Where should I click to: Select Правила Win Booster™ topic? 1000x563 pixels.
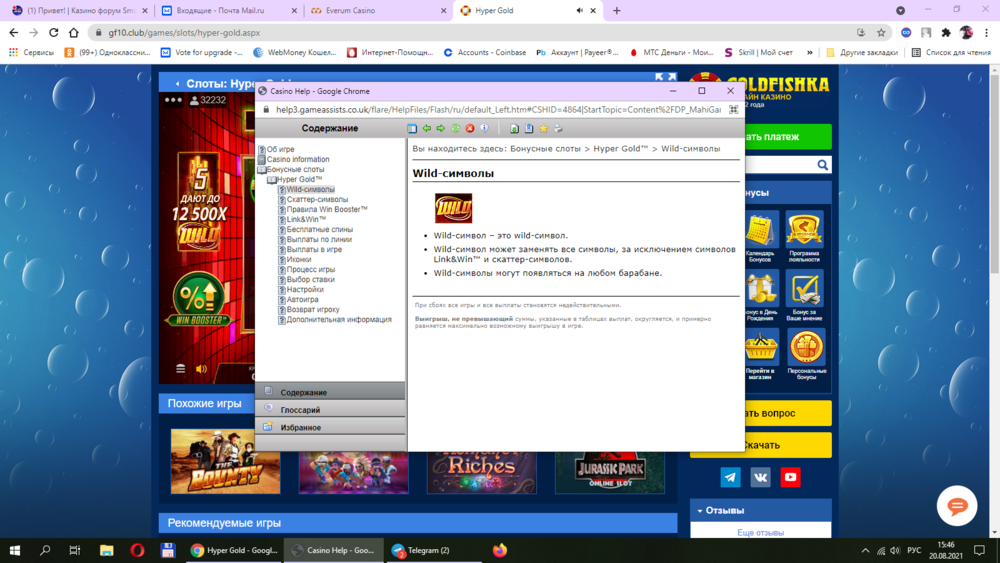coord(327,209)
